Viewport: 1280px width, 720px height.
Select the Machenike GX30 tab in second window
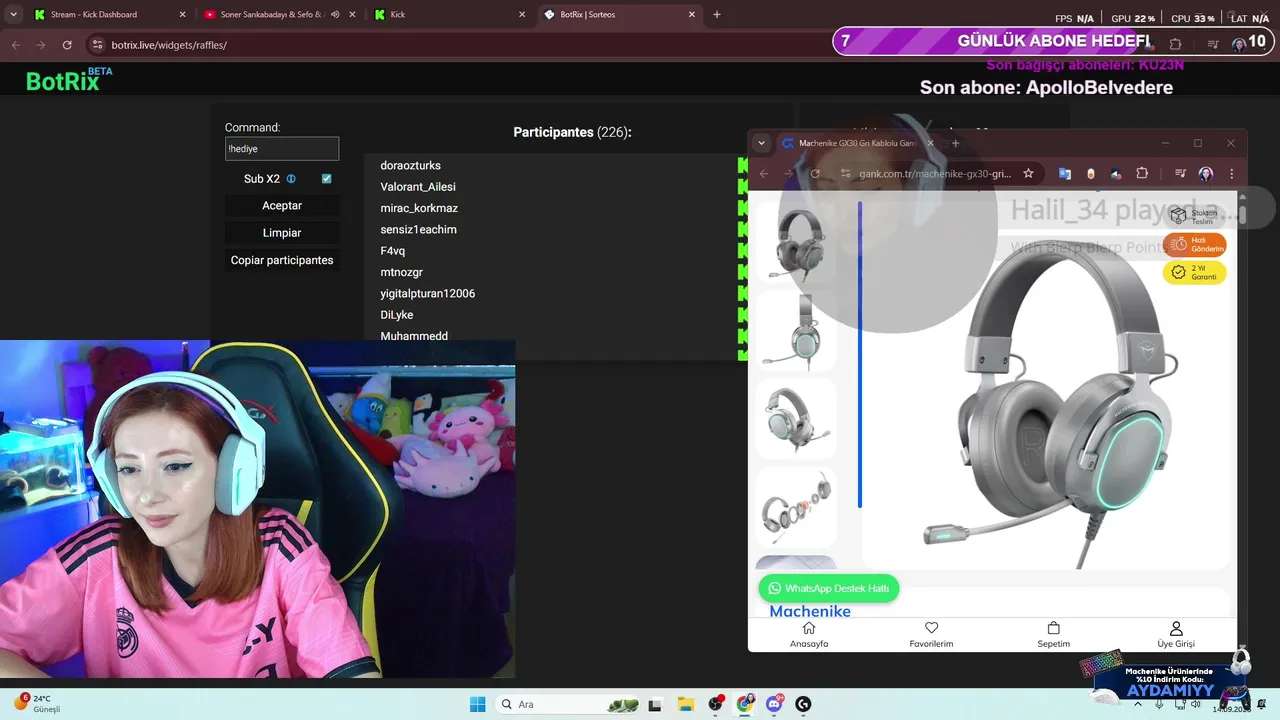(x=857, y=143)
